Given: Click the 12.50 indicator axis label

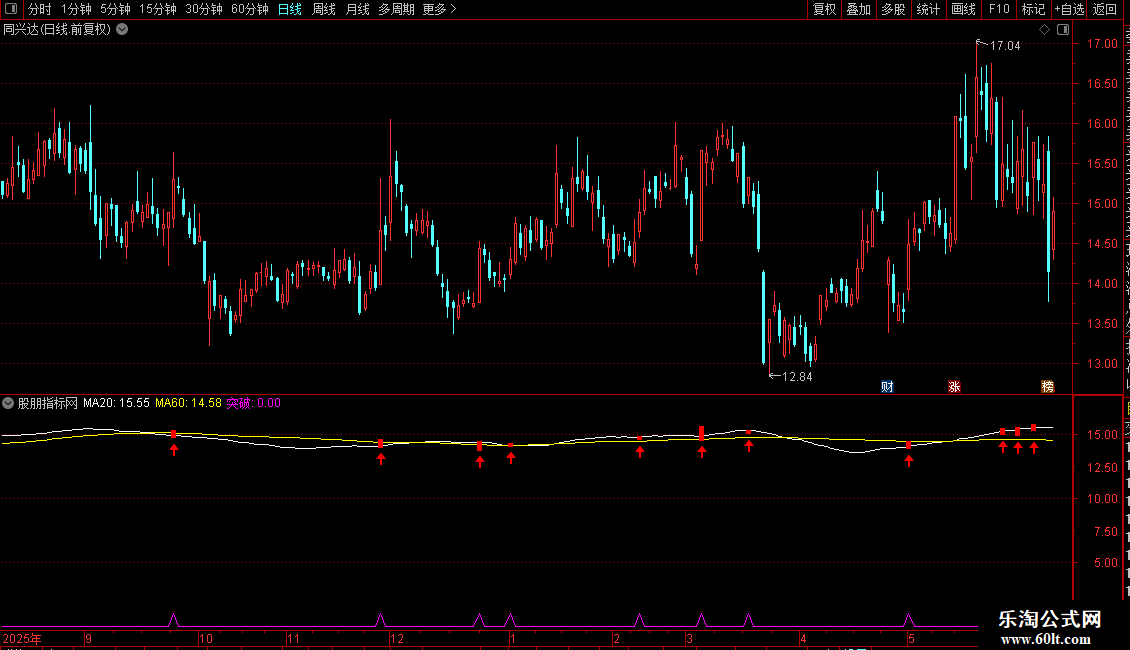Looking at the screenshot, I should pos(1105,467).
